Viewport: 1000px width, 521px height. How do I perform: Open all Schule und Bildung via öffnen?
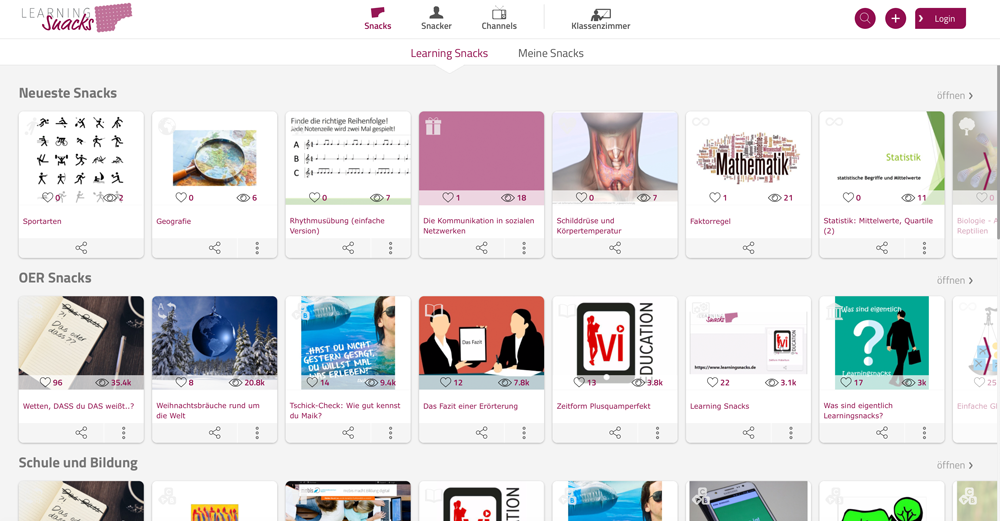[x=955, y=466]
